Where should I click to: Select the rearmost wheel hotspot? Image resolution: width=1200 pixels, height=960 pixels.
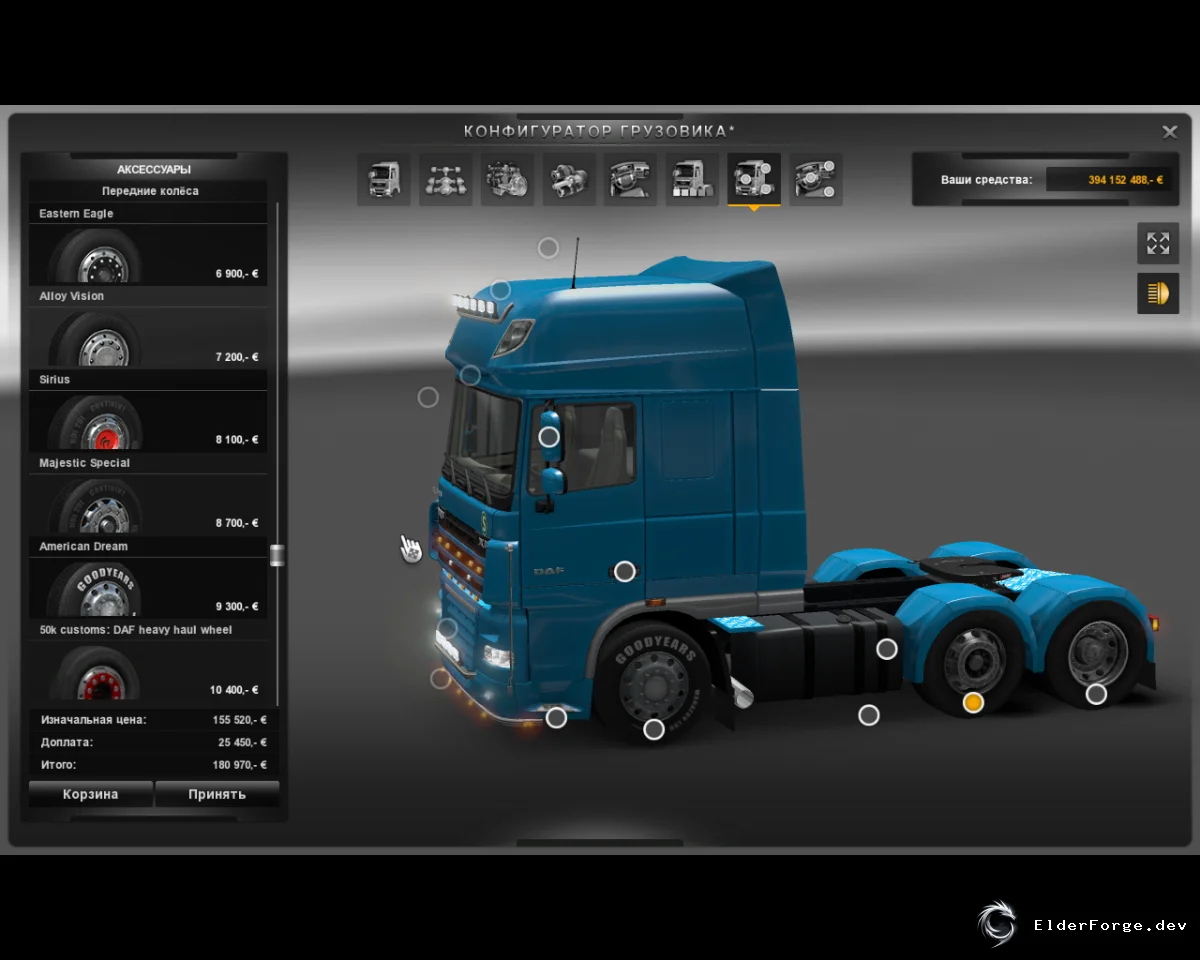point(1097,694)
